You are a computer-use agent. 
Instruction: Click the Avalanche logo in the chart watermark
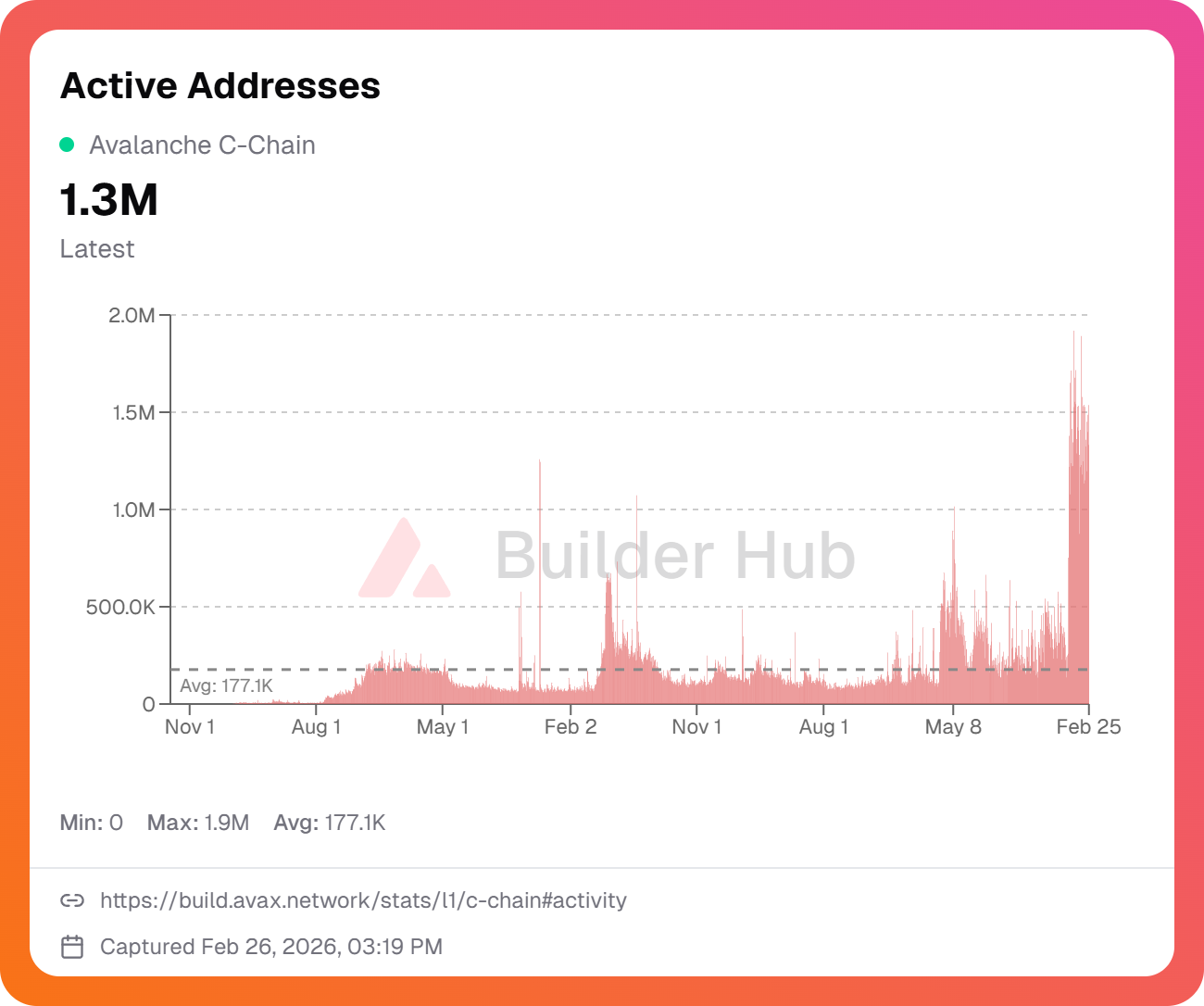point(402,556)
